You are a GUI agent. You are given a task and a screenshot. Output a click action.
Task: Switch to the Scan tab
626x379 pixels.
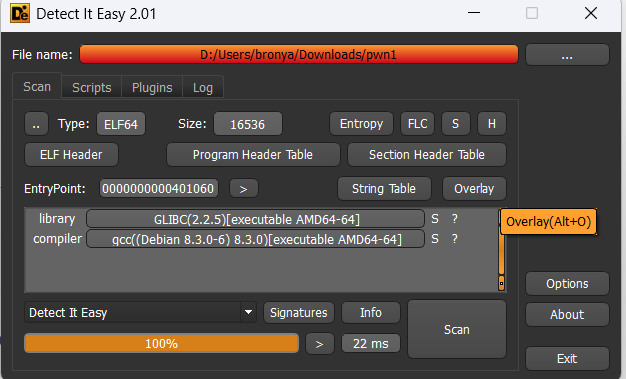tap(37, 86)
